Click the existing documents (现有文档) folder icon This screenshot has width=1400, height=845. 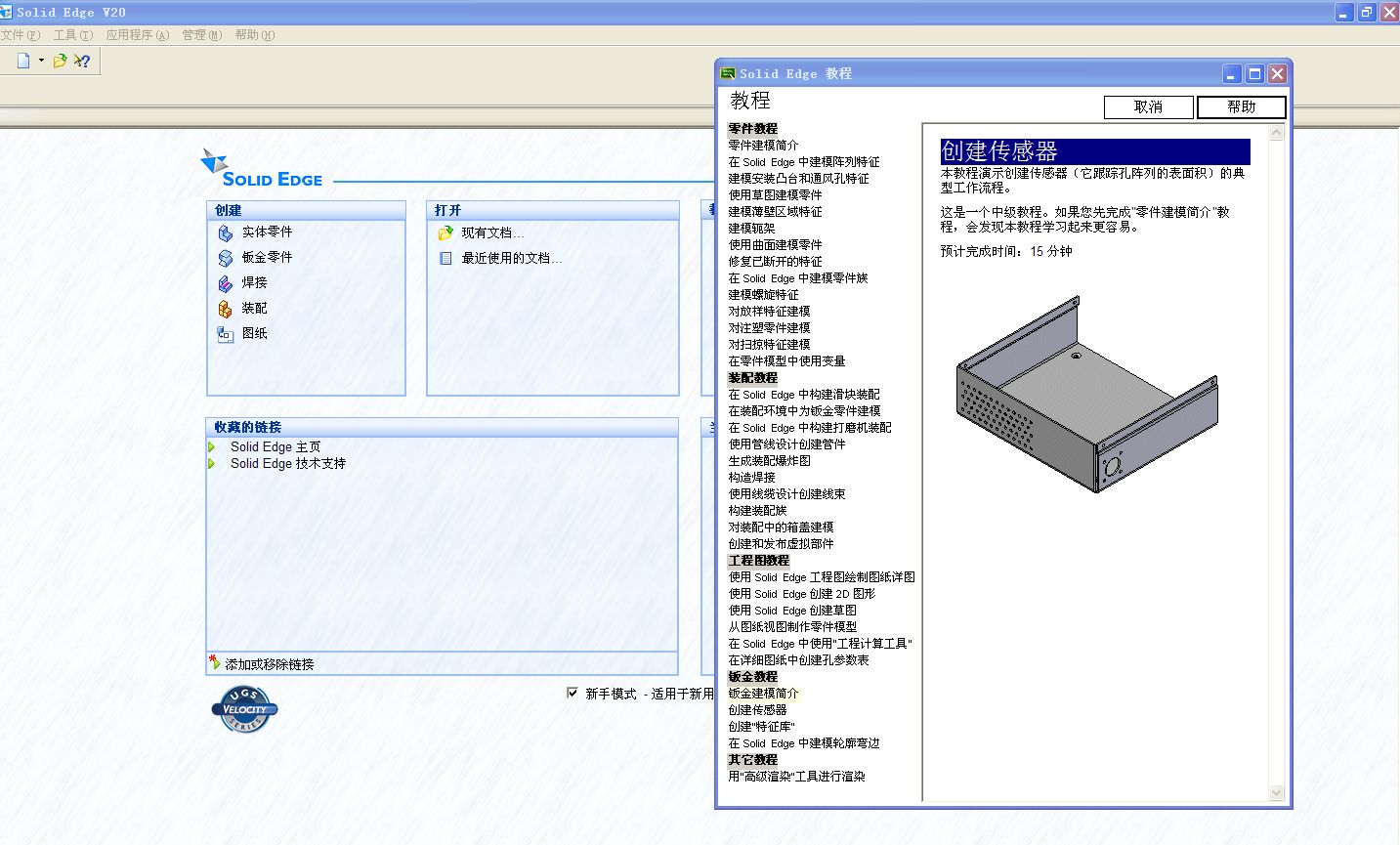[x=445, y=232]
